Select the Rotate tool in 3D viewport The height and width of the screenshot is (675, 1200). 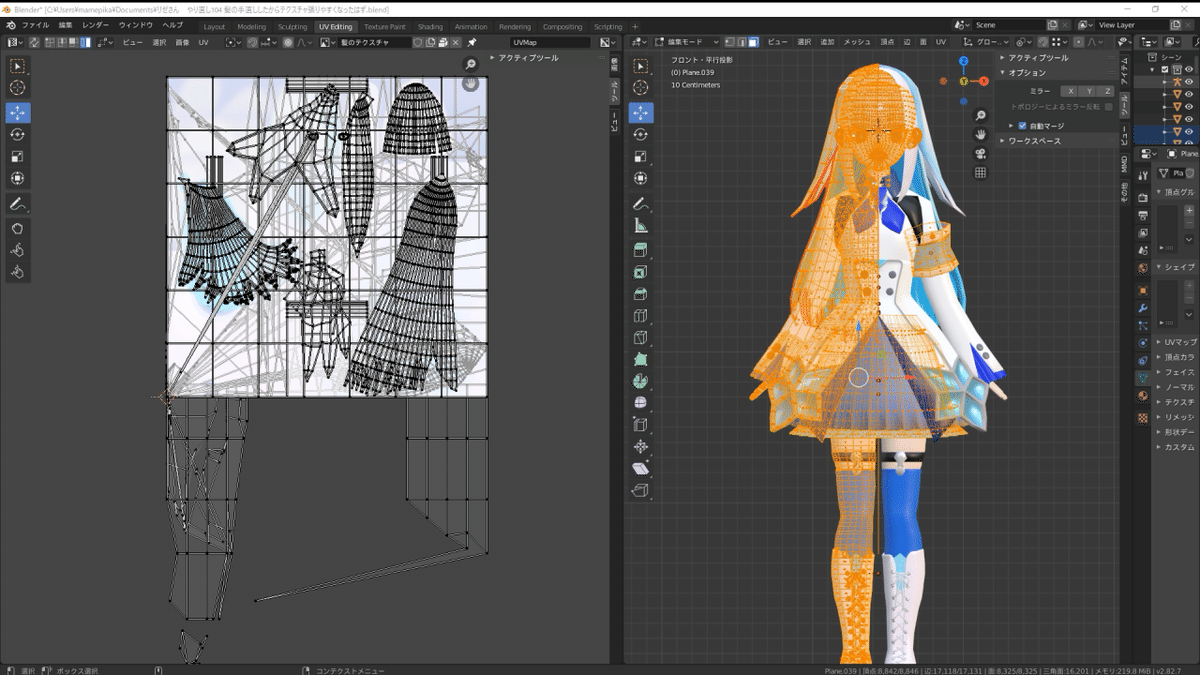tap(640, 135)
